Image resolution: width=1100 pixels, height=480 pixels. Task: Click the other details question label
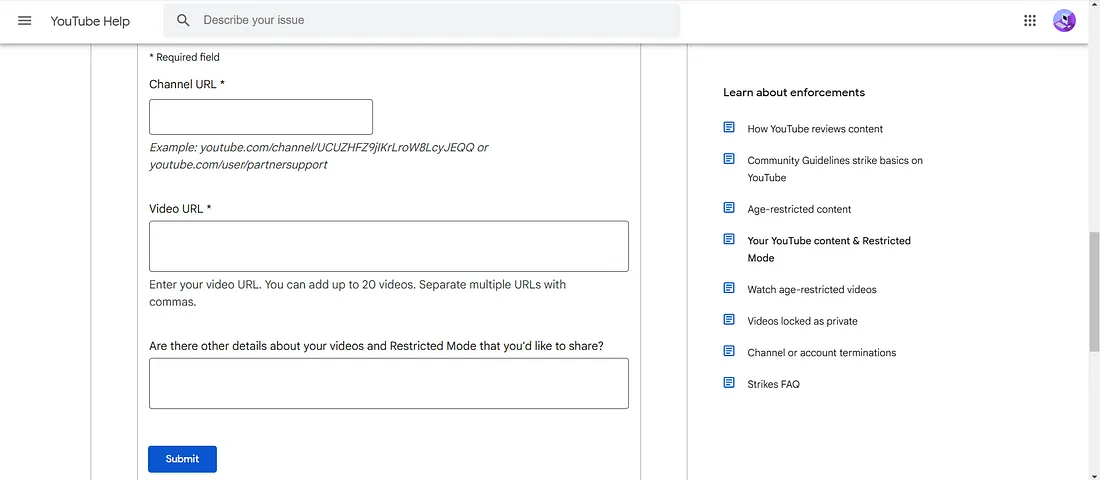[x=376, y=346]
